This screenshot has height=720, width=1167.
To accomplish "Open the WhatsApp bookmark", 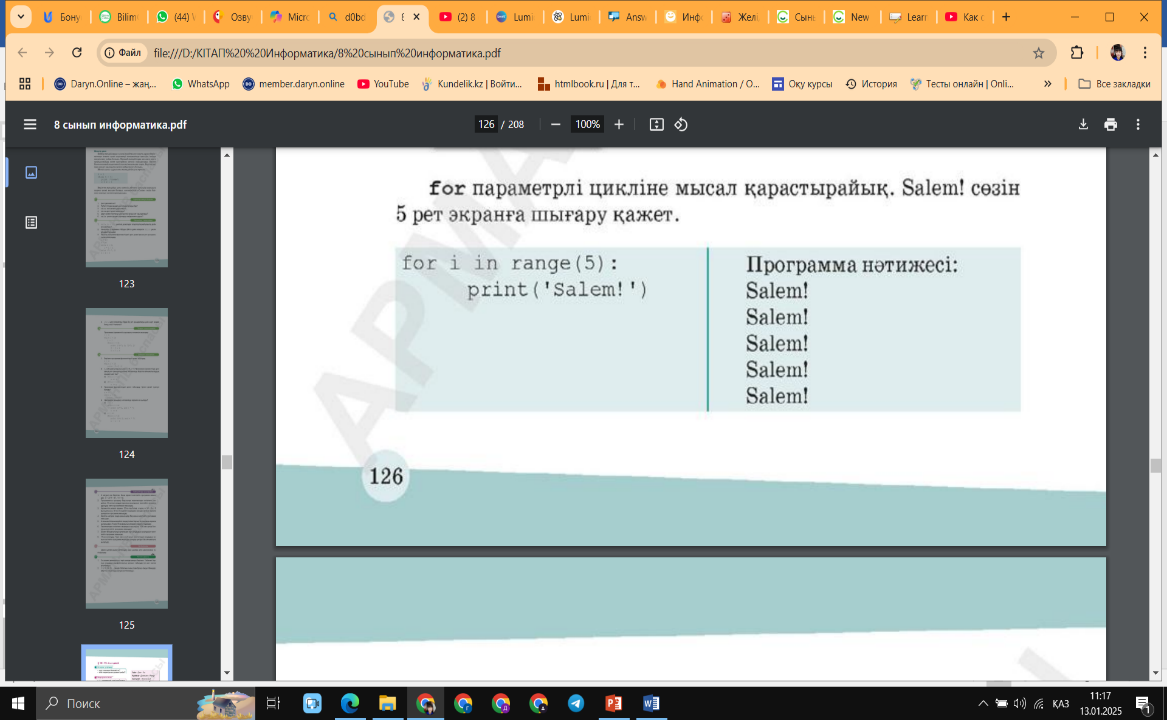I will (x=200, y=84).
